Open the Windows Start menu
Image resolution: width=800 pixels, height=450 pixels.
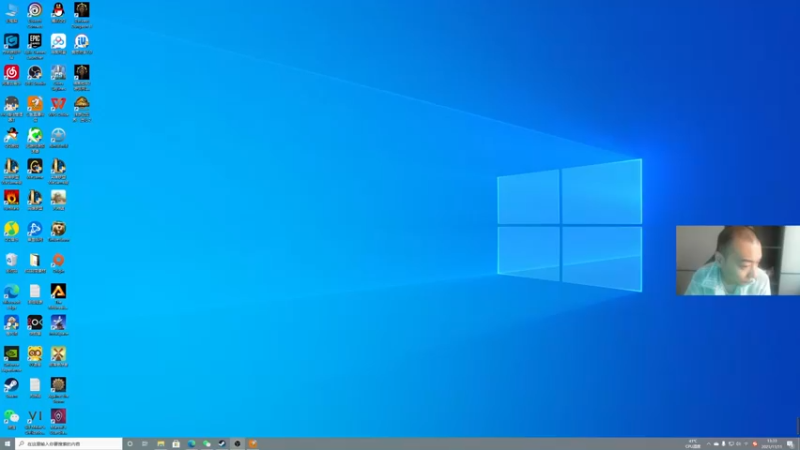pos(7,444)
